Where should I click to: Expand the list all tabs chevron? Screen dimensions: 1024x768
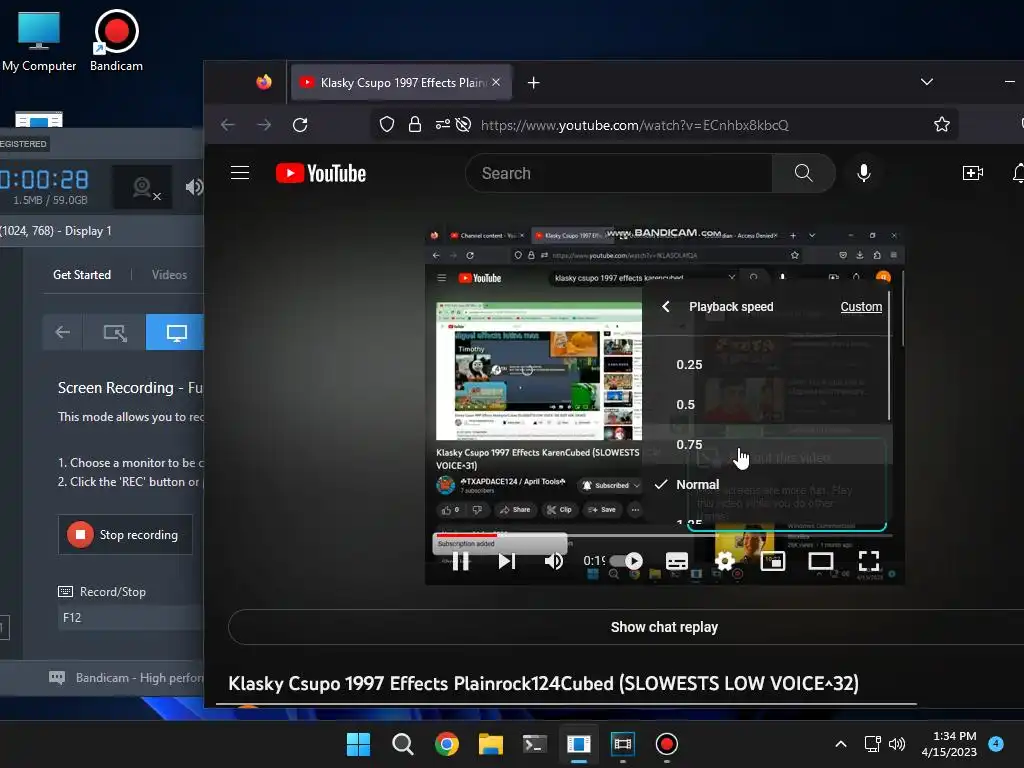(x=927, y=82)
